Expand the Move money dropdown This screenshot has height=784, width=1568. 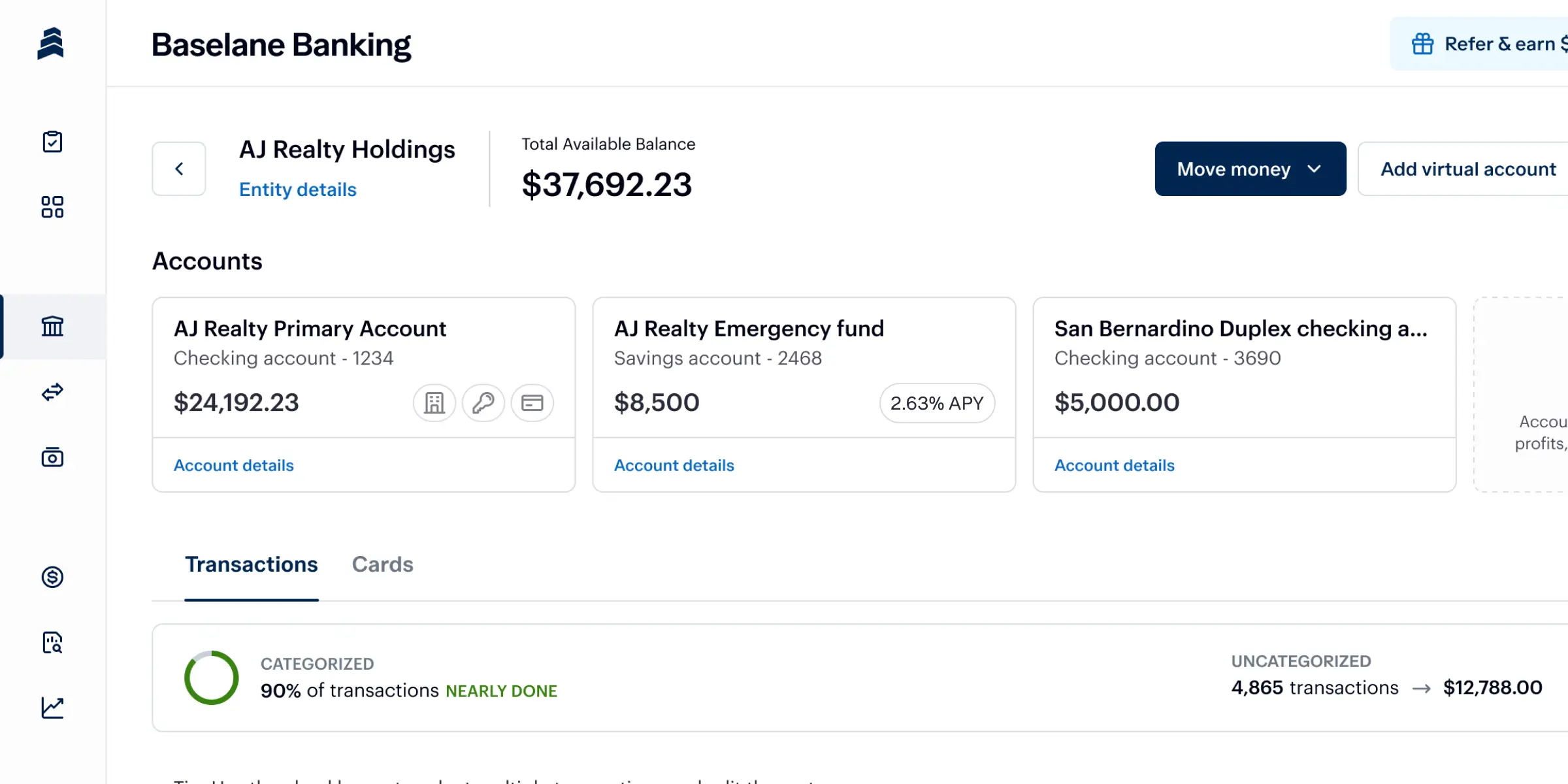click(1250, 169)
